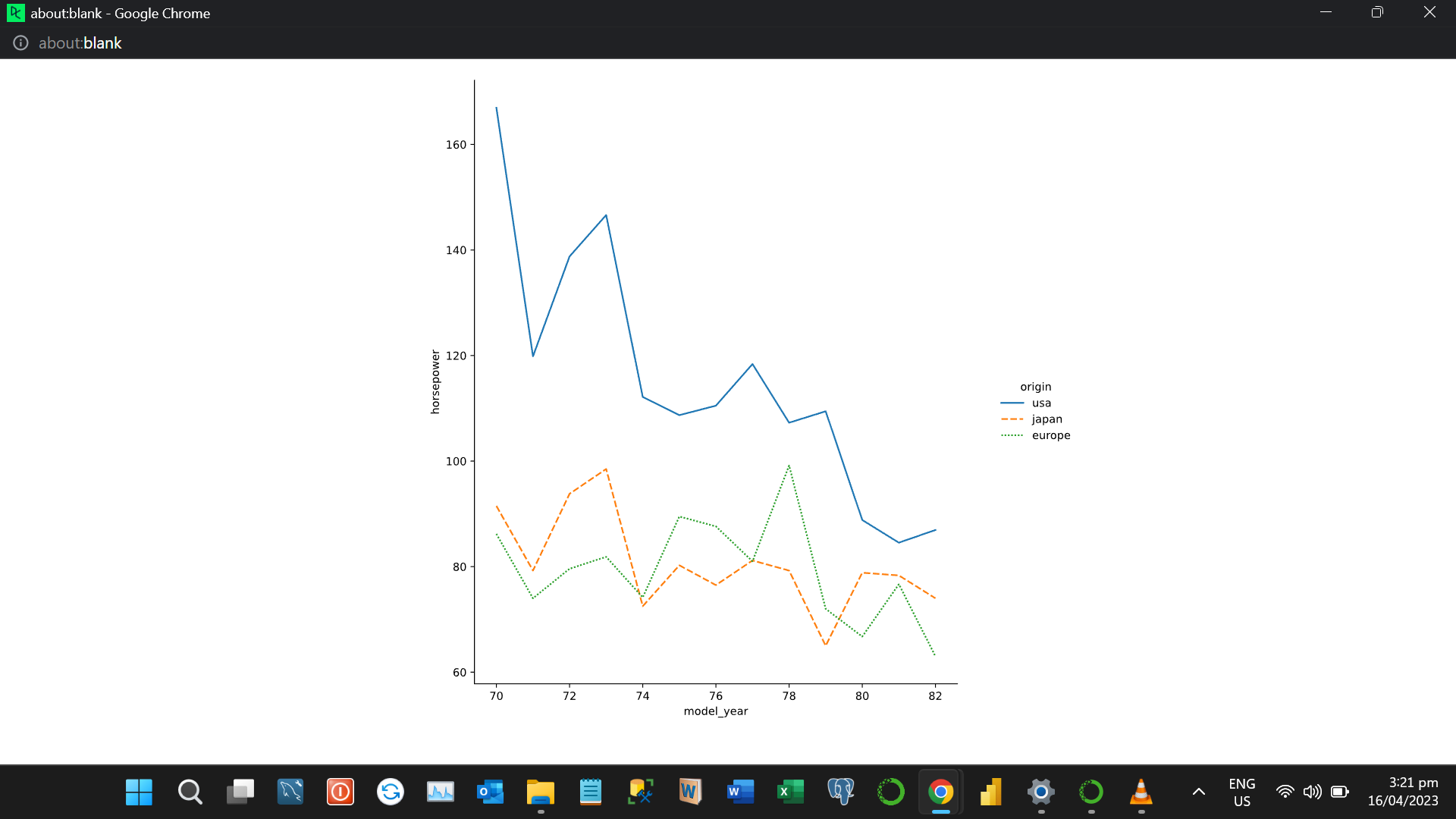Open the MySQL Workbench taskbar icon
Viewport: 1456px width, 819px height.
[290, 792]
